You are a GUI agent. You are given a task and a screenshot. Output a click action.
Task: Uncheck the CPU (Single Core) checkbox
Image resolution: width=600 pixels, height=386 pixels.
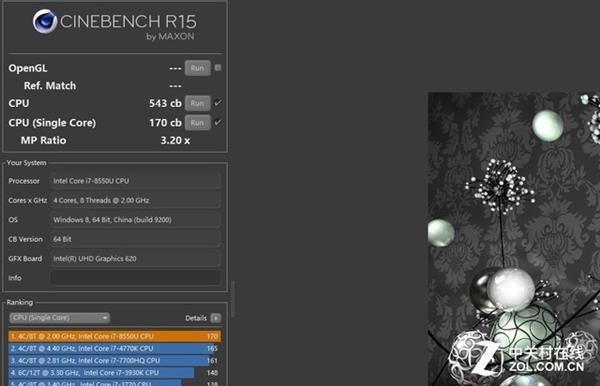(x=218, y=122)
